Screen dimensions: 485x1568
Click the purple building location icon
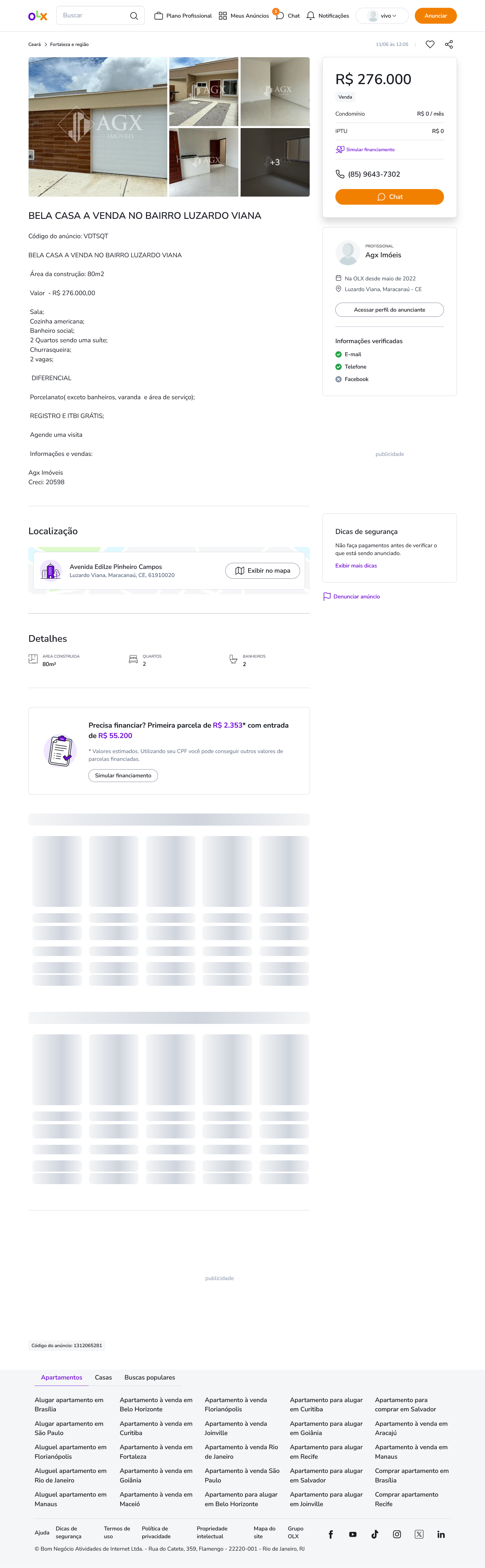point(51,571)
